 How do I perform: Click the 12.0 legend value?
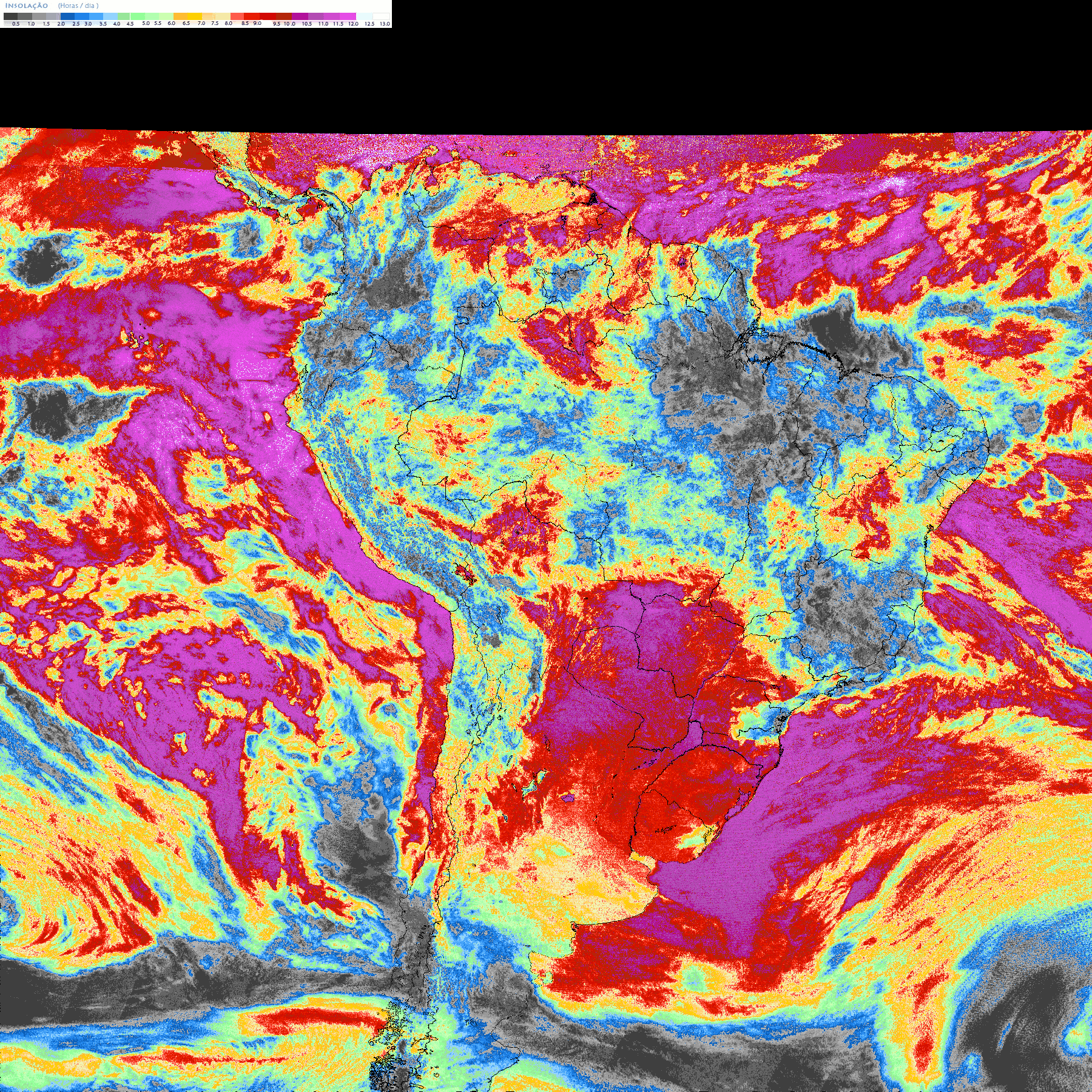pyautogui.click(x=353, y=24)
